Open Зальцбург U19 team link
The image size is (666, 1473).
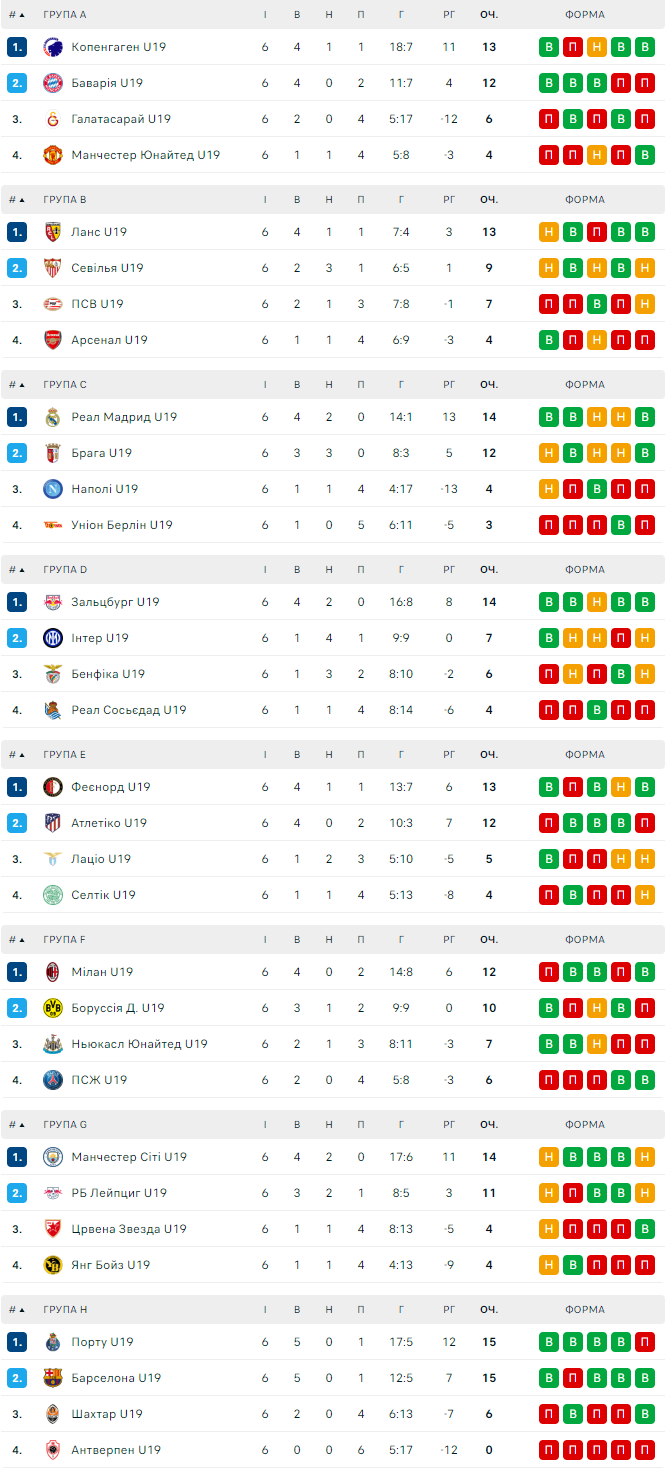(x=115, y=602)
